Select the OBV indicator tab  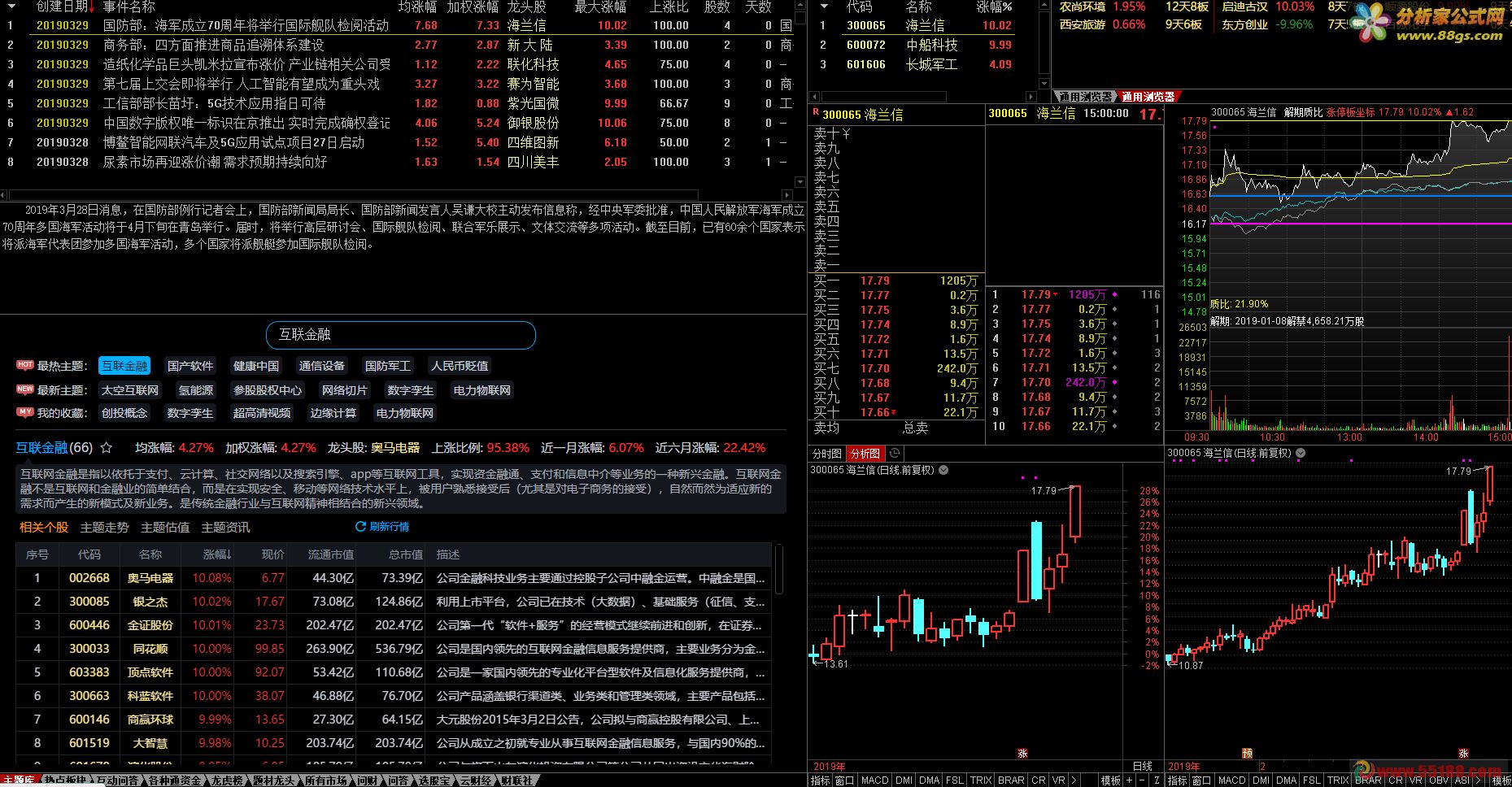1437,780
